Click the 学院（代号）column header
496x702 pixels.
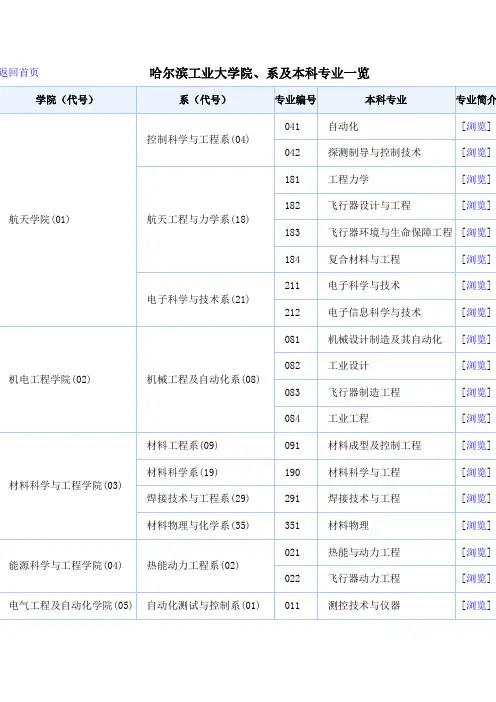click(68, 100)
